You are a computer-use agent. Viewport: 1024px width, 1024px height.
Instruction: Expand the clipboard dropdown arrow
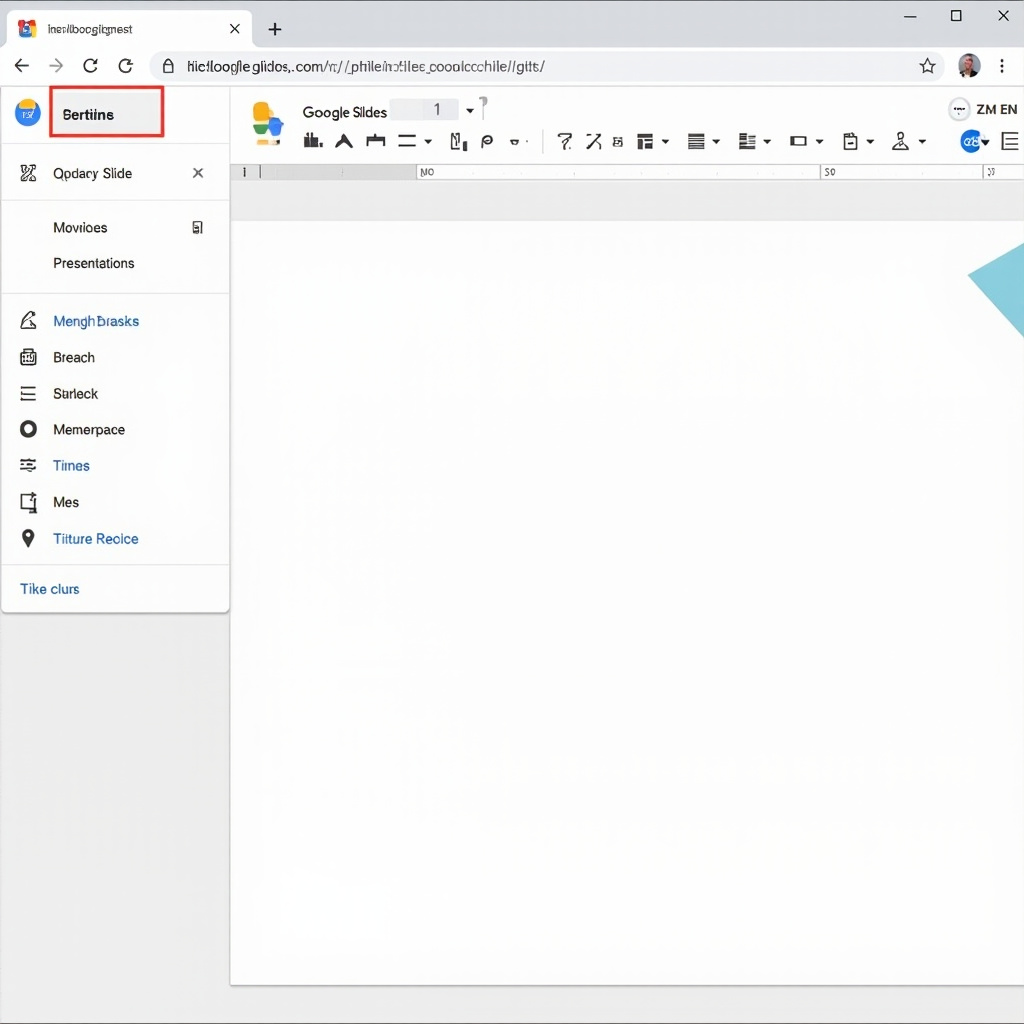point(870,141)
